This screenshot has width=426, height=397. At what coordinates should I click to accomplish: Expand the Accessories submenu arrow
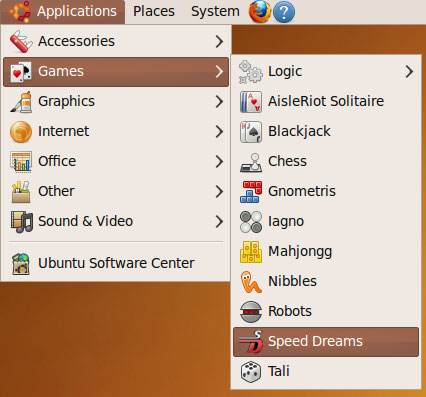pyautogui.click(x=219, y=41)
